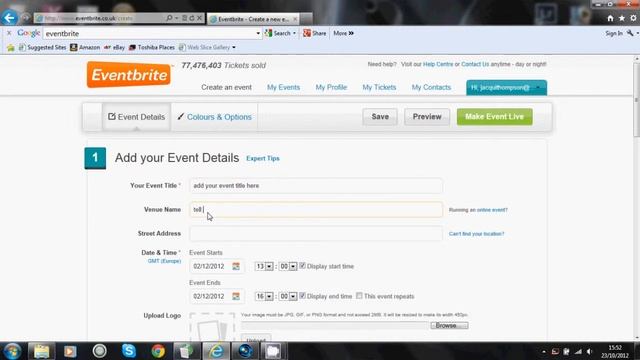Viewport: 640px width, 360px height.
Task: Show hidden system tray icons arrow
Action: 544,351
